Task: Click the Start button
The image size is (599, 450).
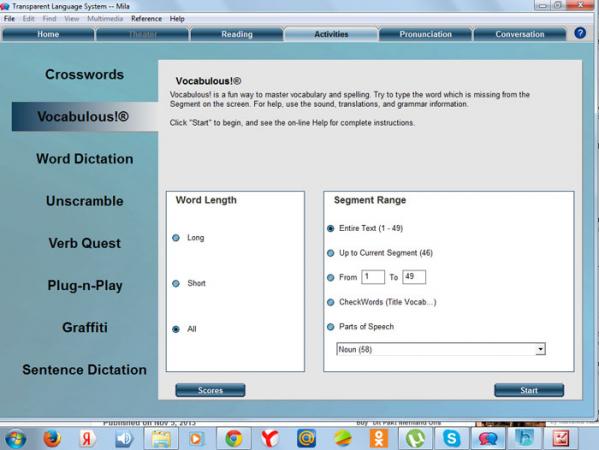Action: (x=529, y=390)
